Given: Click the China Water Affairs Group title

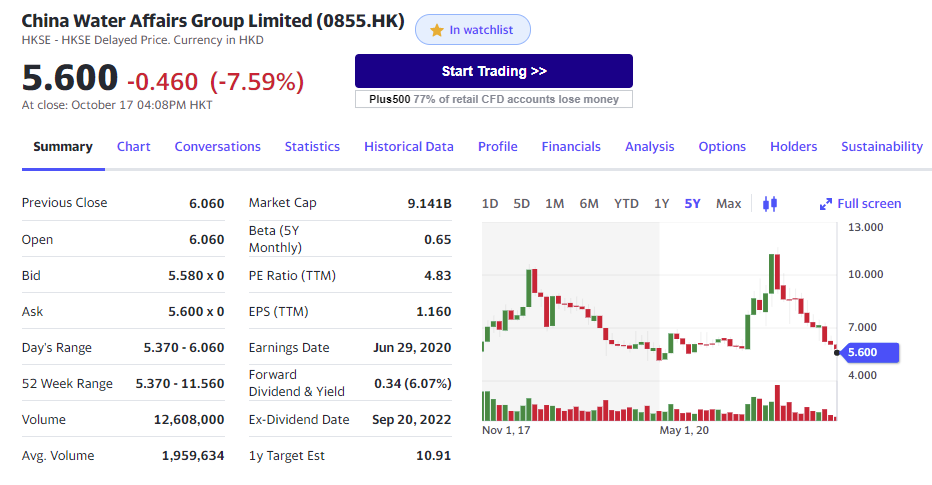Looking at the screenshot, I should [x=213, y=21].
